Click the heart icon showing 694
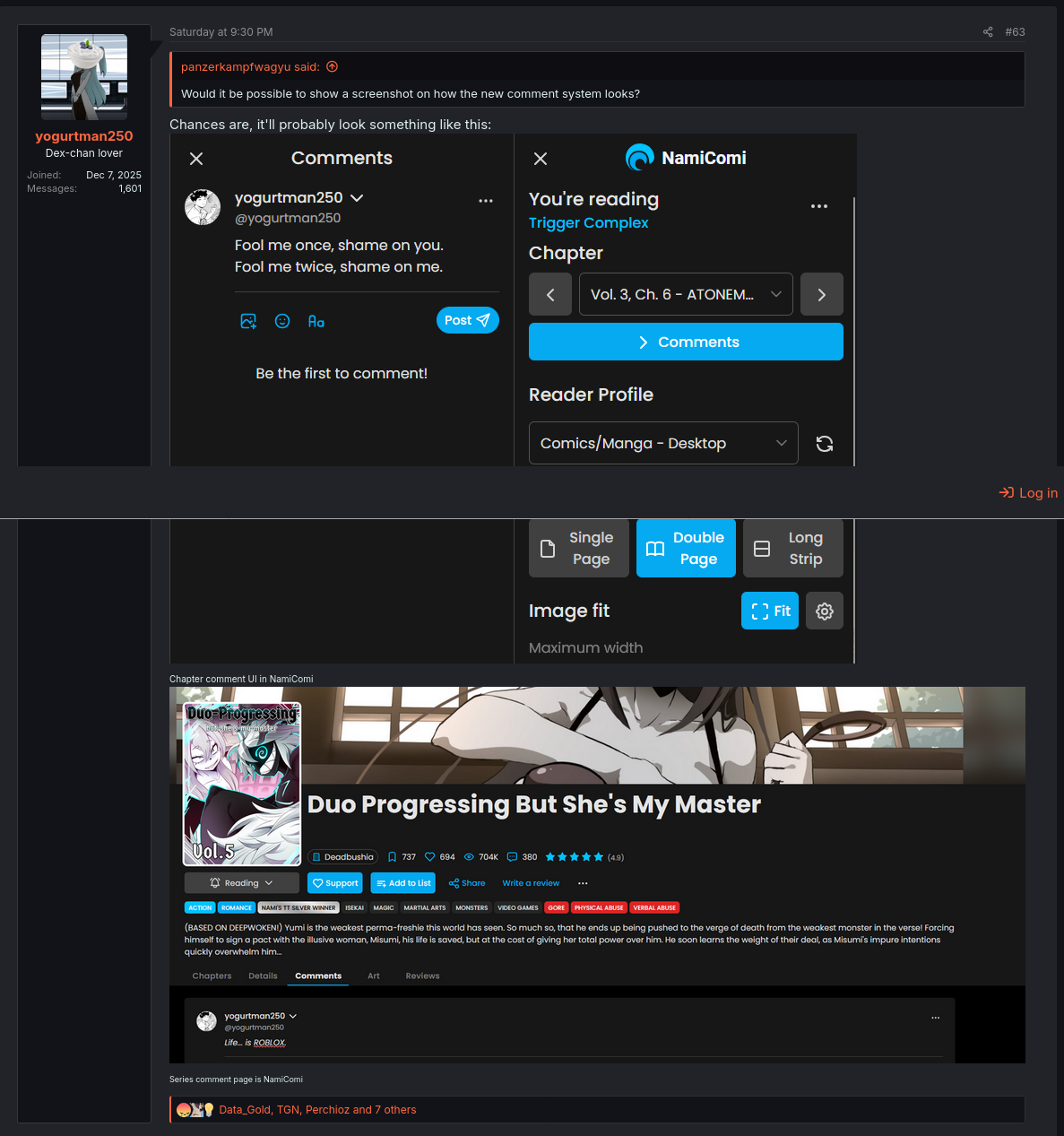The width and height of the screenshot is (1064, 1136). [x=429, y=857]
